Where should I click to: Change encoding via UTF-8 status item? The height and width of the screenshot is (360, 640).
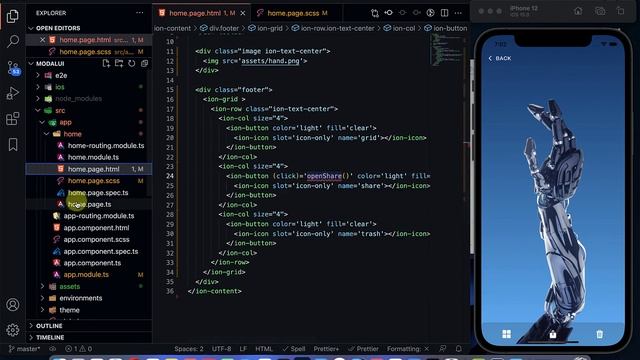click(221, 349)
